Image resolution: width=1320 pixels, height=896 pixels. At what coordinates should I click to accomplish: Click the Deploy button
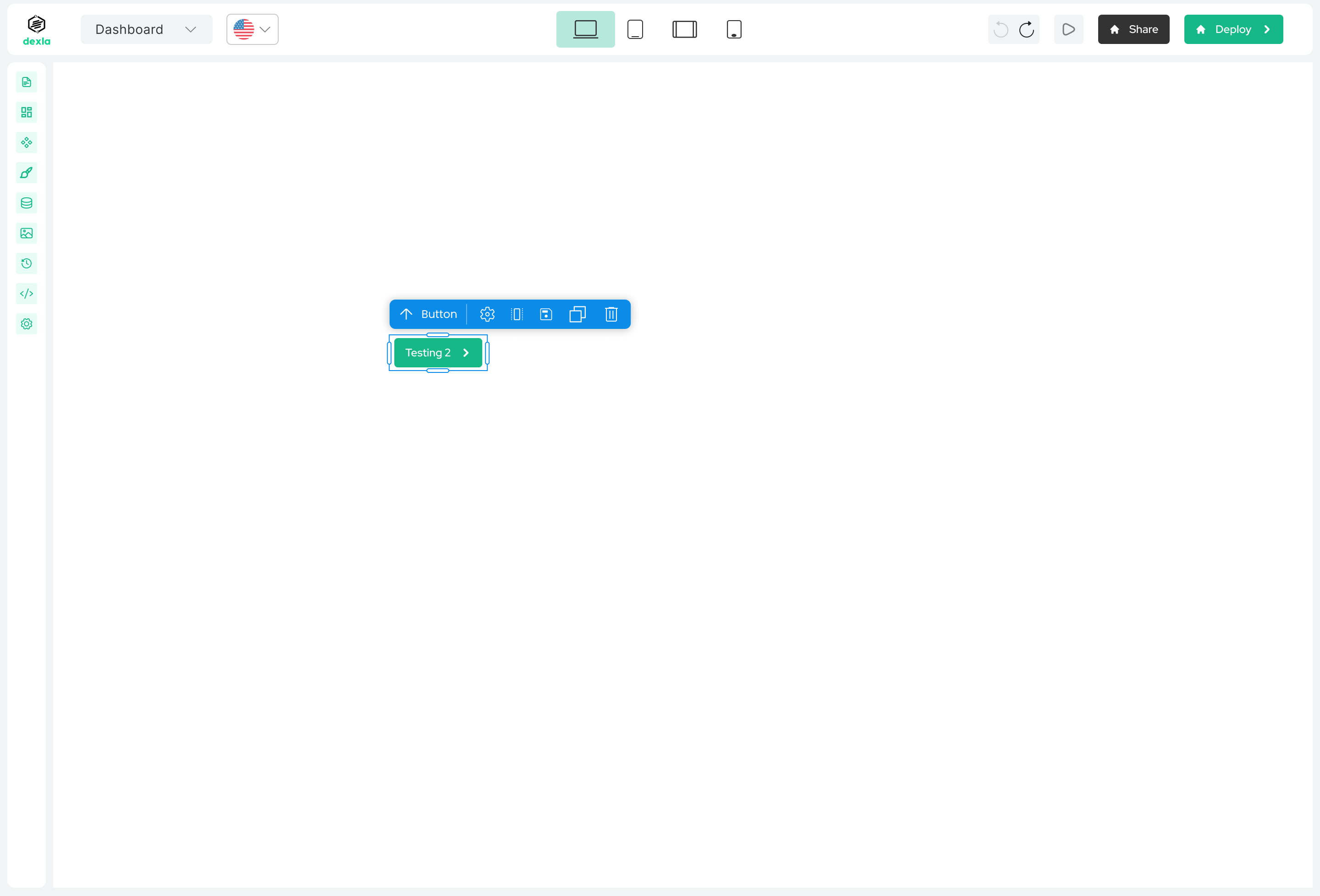pyautogui.click(x=1233, y=29)
